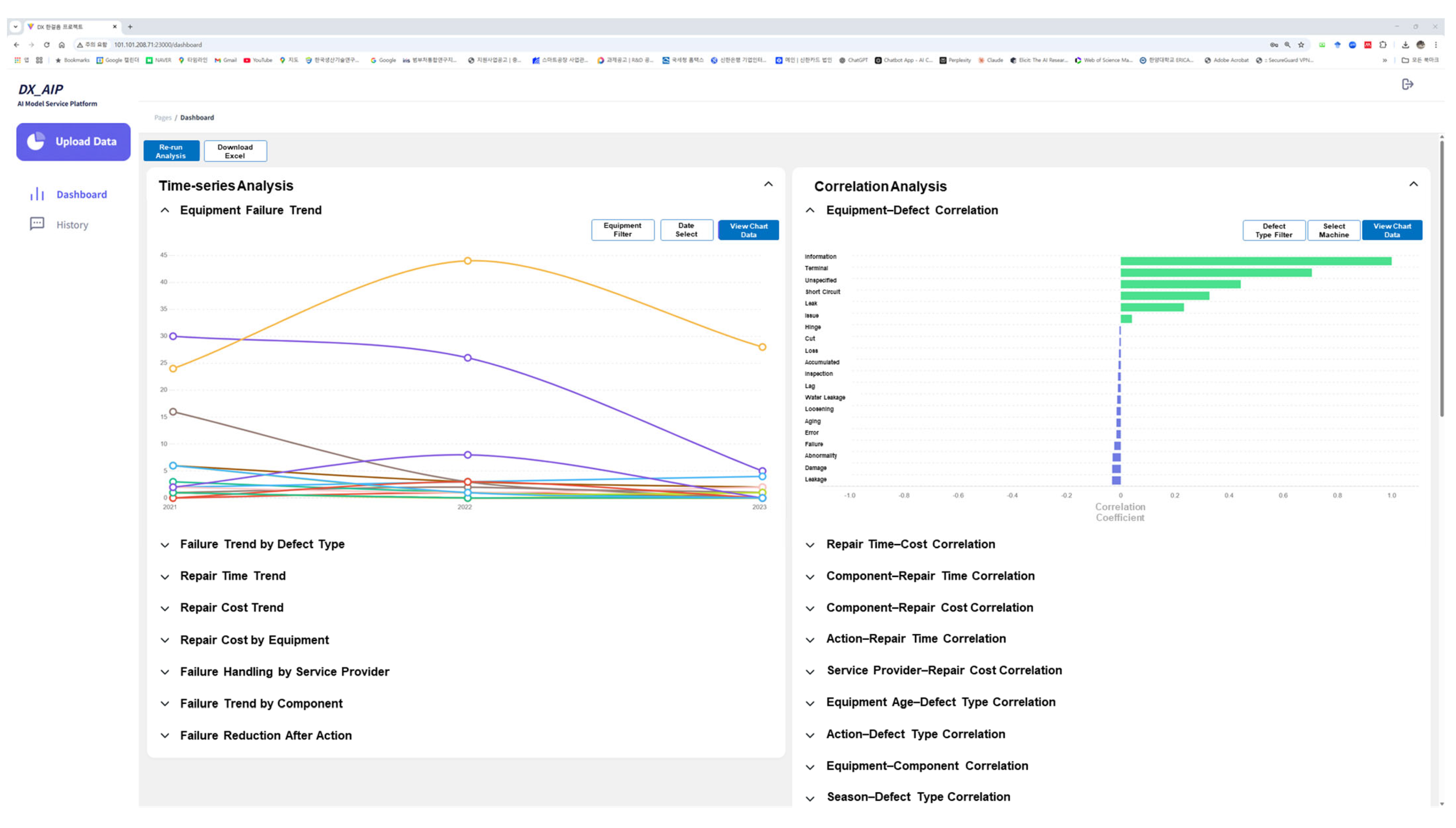Show more bookmarks via double chevron
This screenshot has height=828, width=1456.
click(x=1385, y=60)
